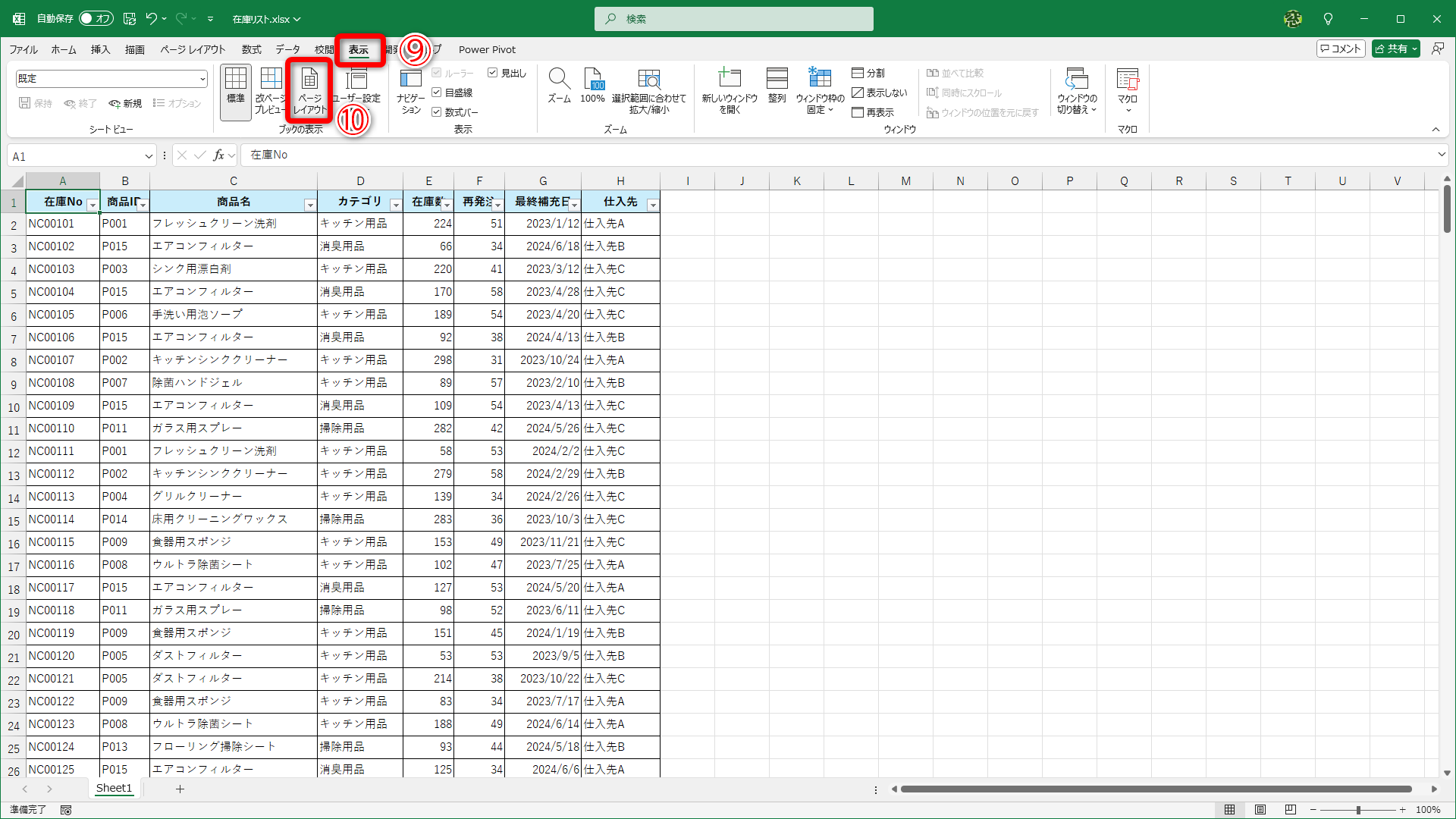The height and width of the screenshot is (819, 1456).
Task: Click the コメント button
Action: click(1341, 49)
